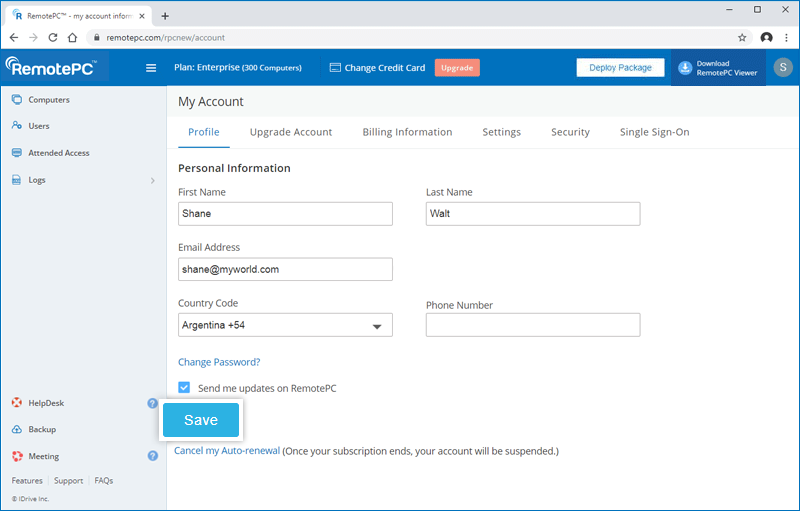Click the browser home icon
The image size is (800, 511).
click(x=72, y=37)
